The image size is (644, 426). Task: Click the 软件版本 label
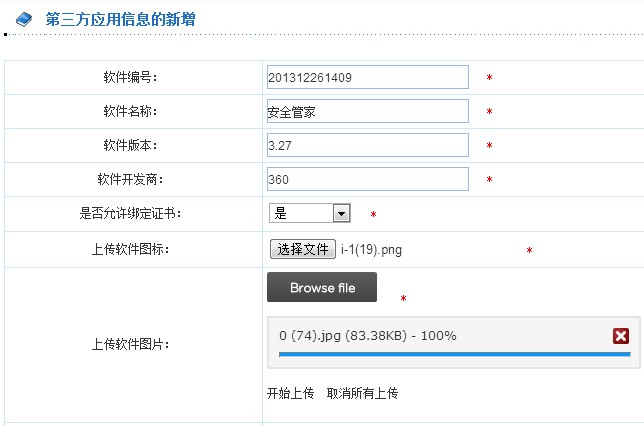coord(130,145)
